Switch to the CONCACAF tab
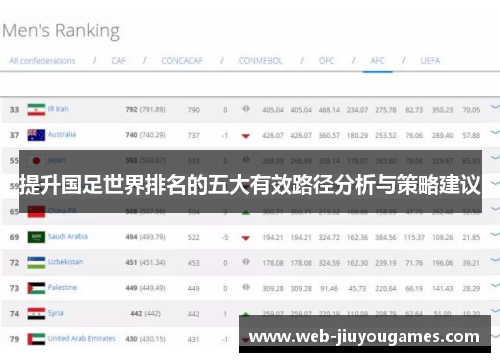Screen dimensions: 500x362 tap(182, 61)
